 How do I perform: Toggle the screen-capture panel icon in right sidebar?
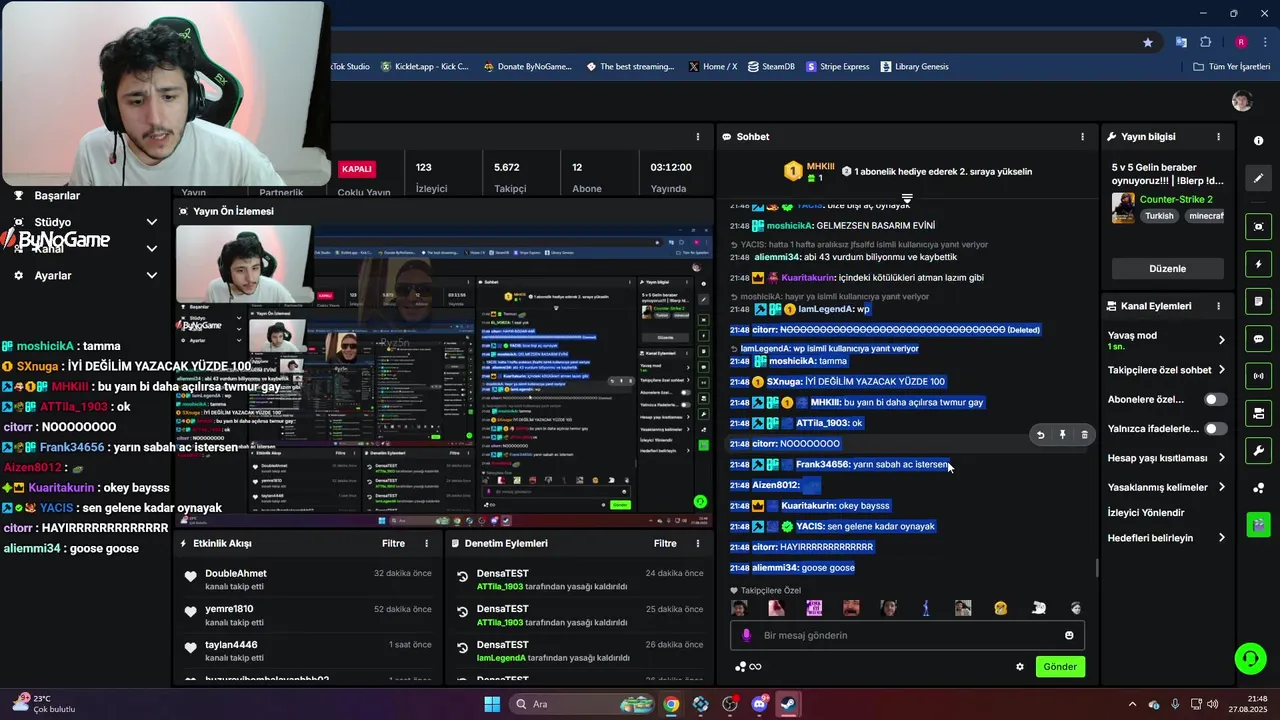[x=1259, y=227]
